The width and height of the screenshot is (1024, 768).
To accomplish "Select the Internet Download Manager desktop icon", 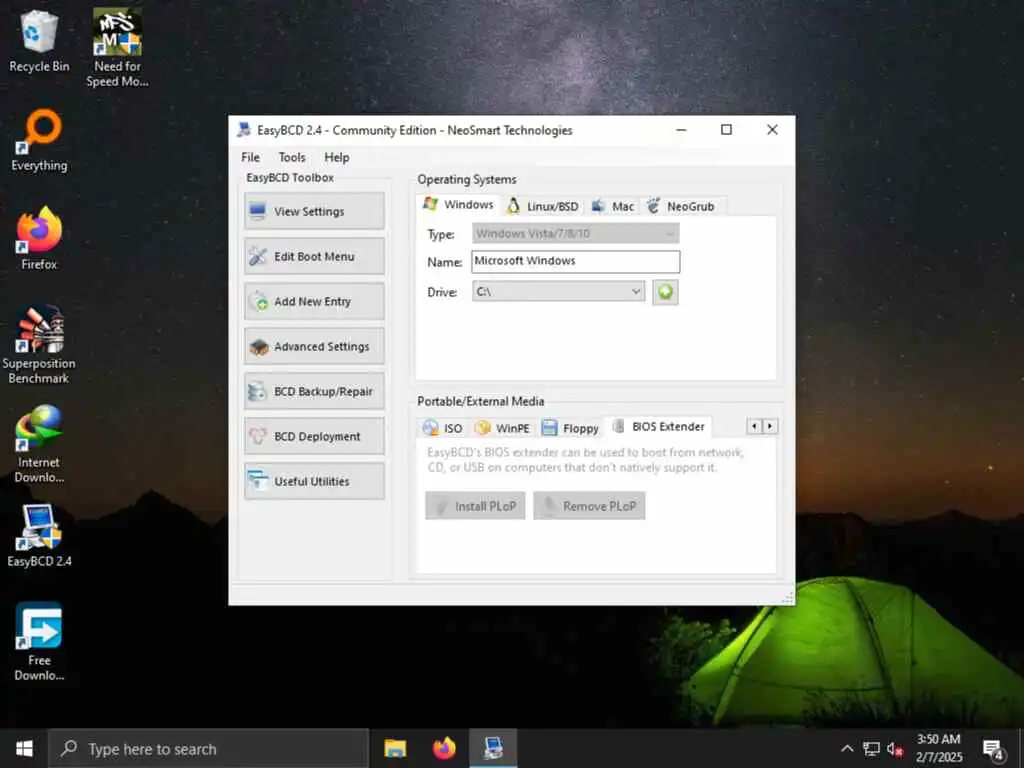I will point(39,444).
